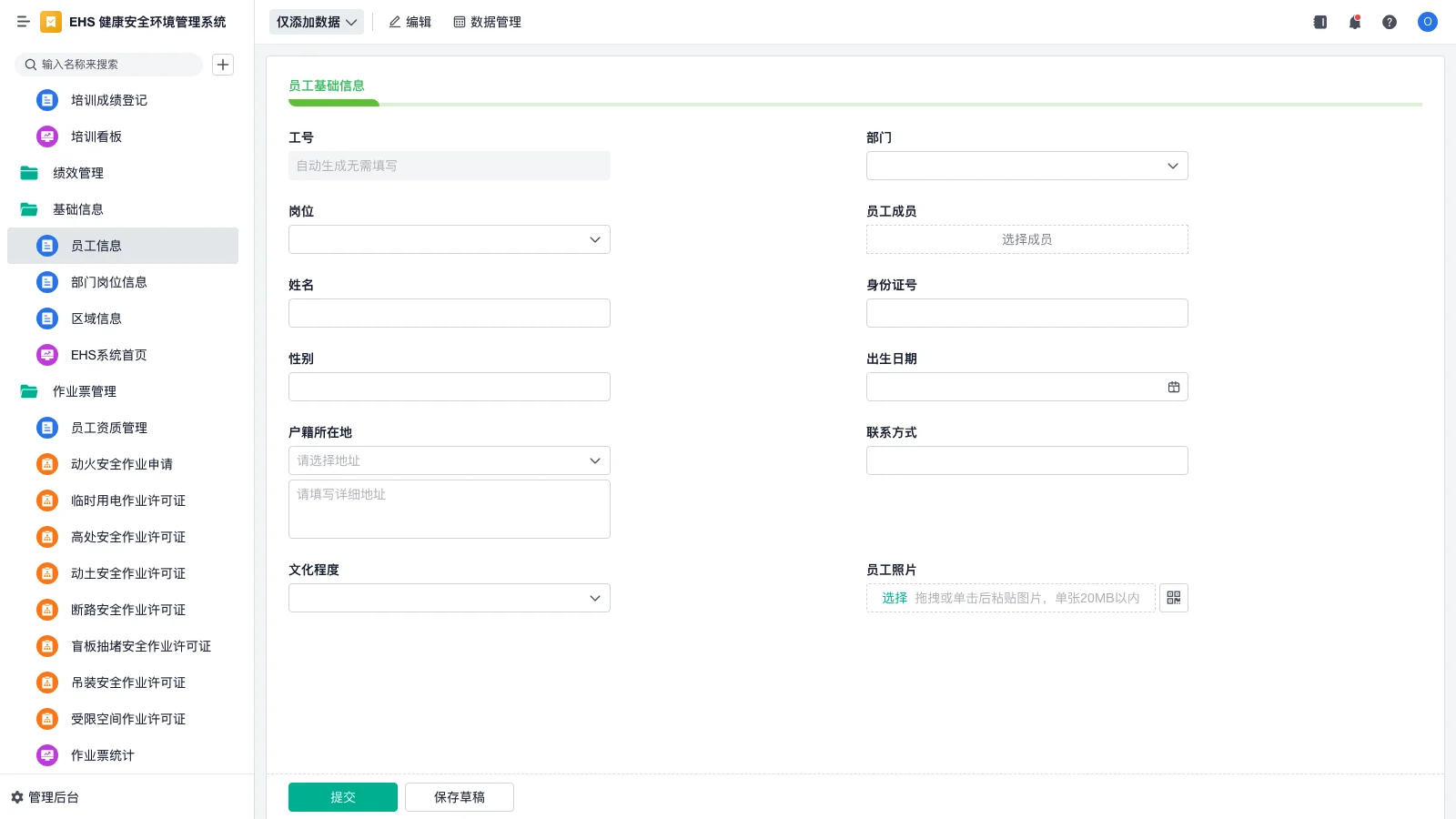Click the 保存草稿 button
The width and height of the screenshot is (1456, 819).
(x=460, y=797)
